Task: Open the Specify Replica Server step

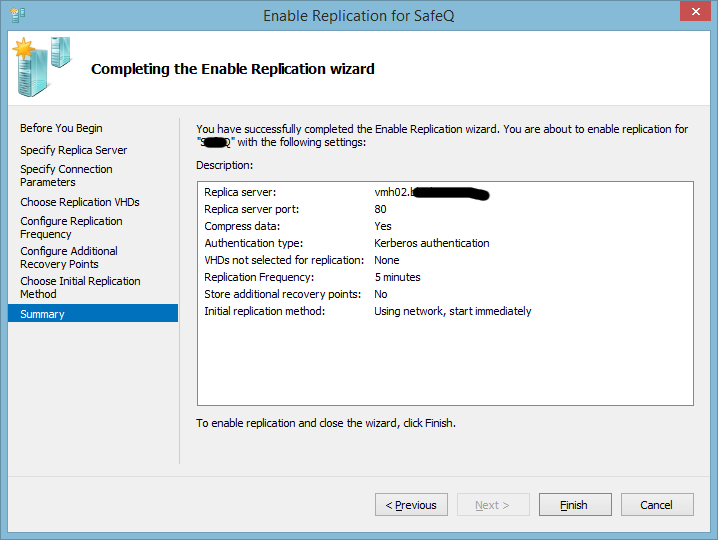Action: point(73,150)
